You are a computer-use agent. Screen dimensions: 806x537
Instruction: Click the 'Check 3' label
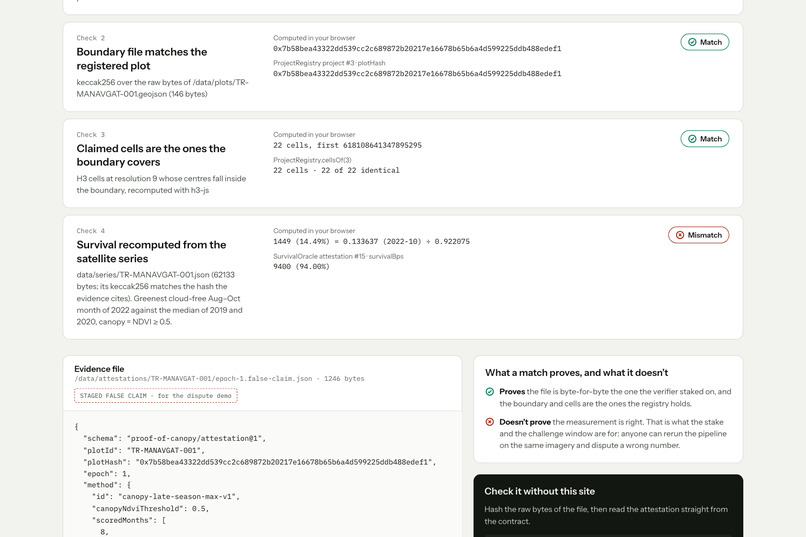[90, 134]
